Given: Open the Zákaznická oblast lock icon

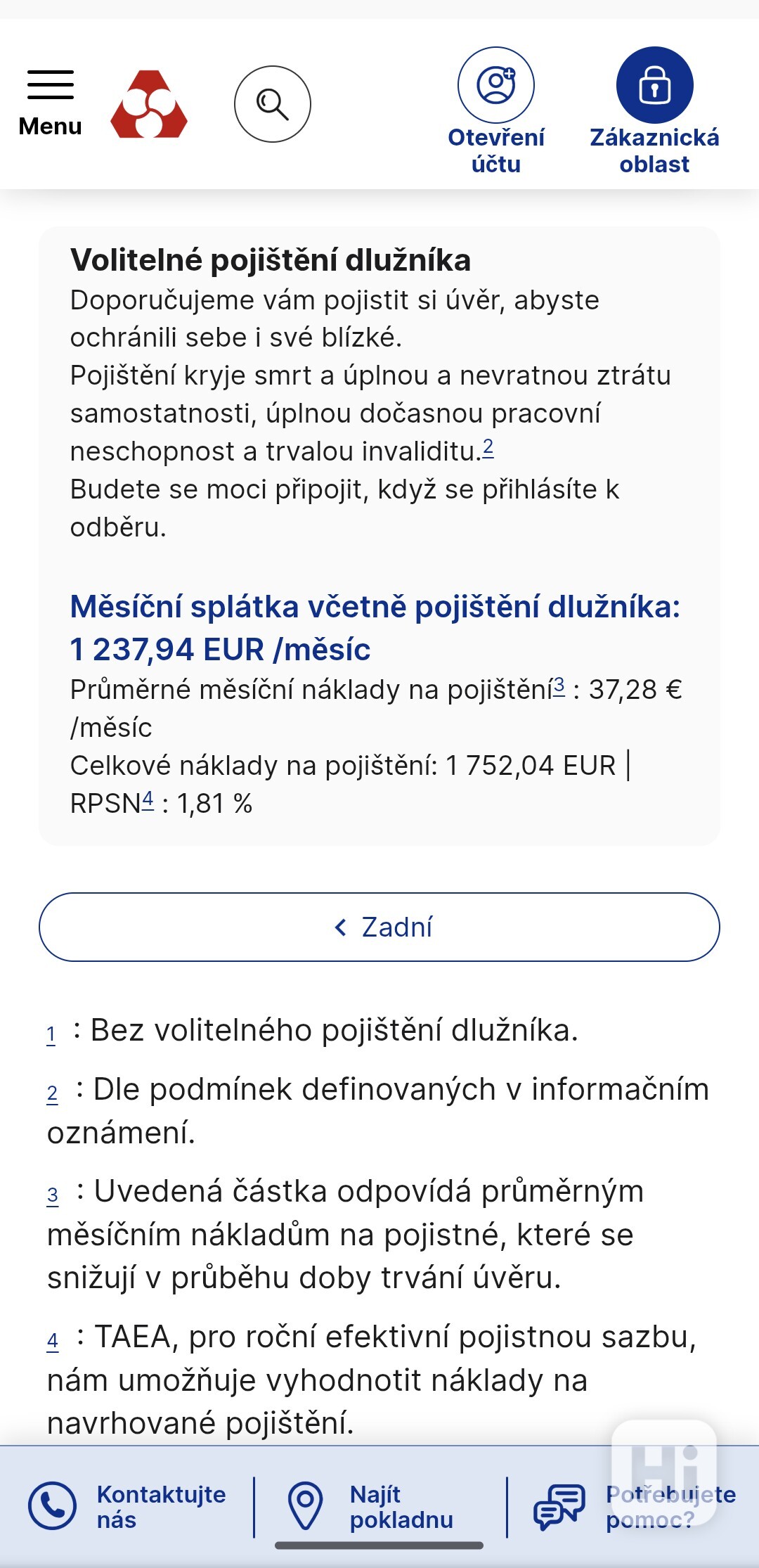Looking at the screenshot, I should click(x=654, y=85).
